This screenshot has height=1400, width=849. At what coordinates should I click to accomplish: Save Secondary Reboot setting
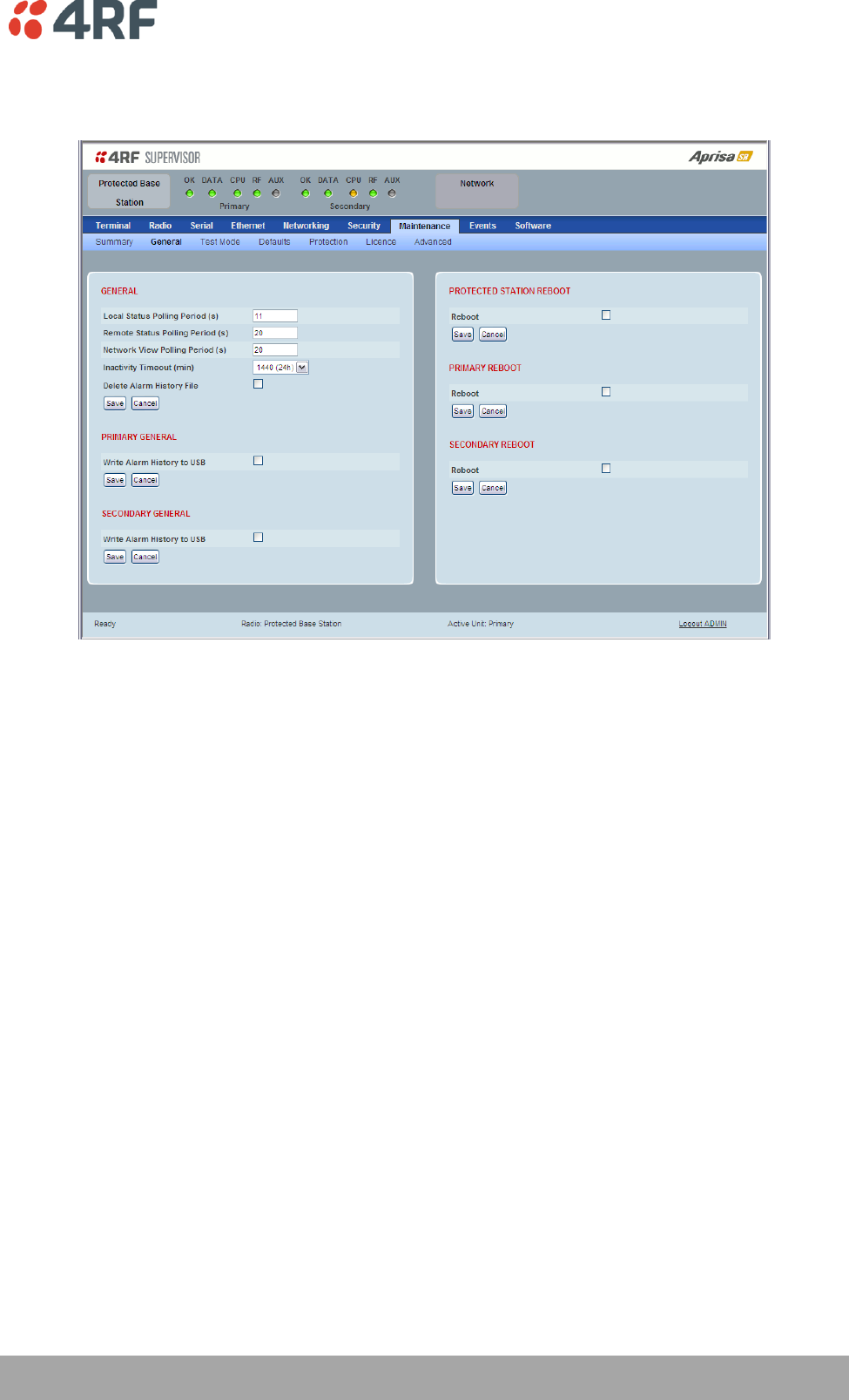coord(462,488)
